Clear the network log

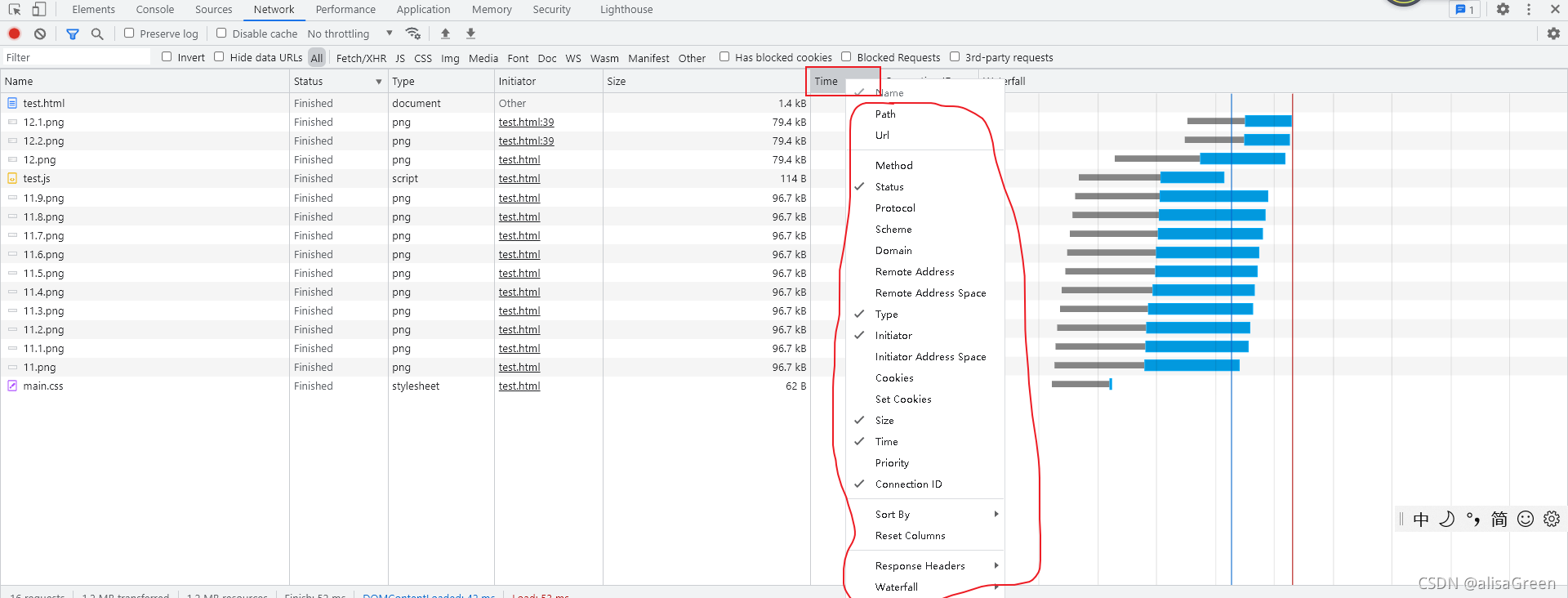click(x=40, y=33)
